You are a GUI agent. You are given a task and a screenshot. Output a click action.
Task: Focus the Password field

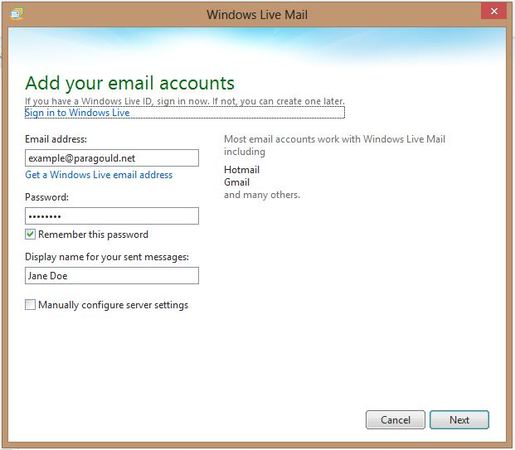(112, 216)
